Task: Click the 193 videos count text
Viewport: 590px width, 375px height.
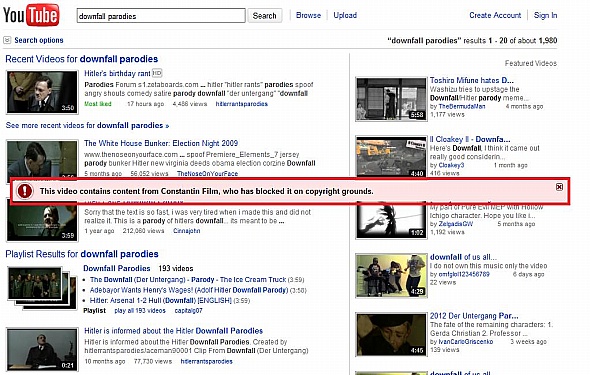Action: point(176,269)
